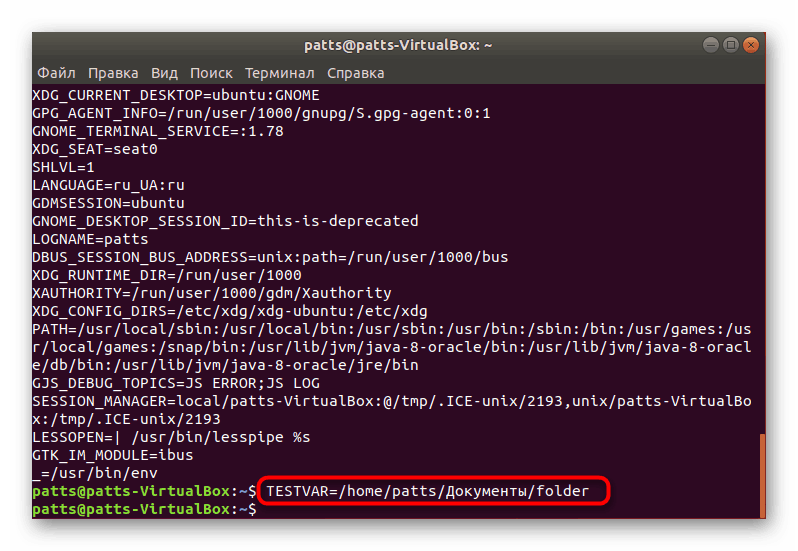
Task: Click the SESSION_MANAGER=local line
Action: (392, 401)
